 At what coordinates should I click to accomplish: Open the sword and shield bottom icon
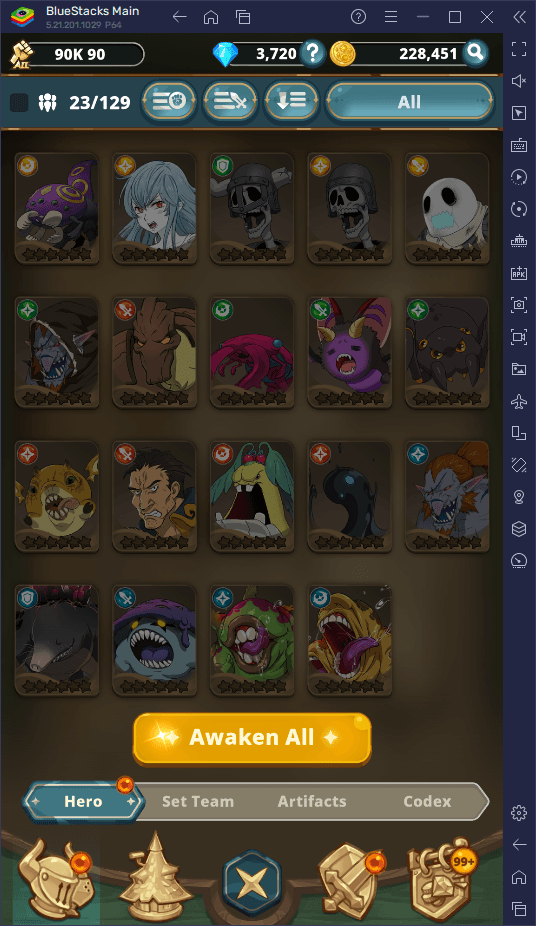(350, 878)
